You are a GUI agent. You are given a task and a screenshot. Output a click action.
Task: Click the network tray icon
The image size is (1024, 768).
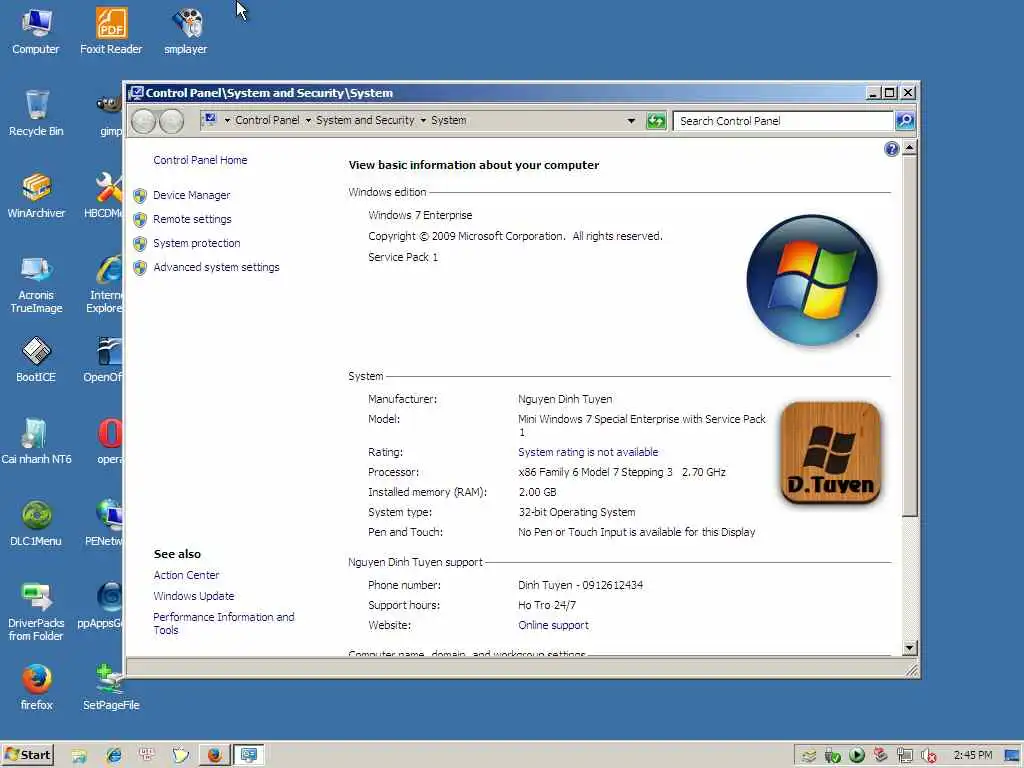point(904,756)
